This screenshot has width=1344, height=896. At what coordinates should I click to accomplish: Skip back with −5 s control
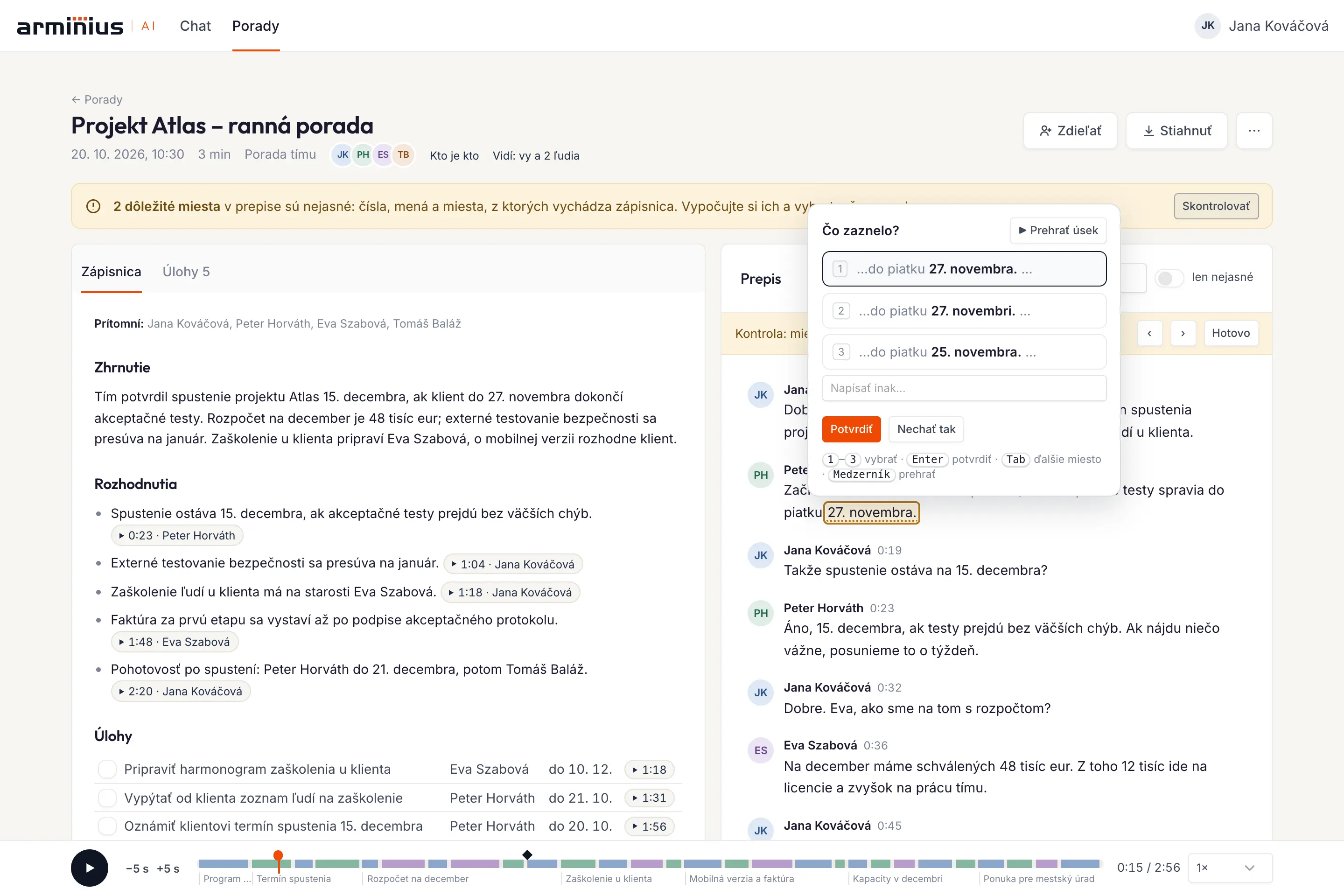(137, 868)
